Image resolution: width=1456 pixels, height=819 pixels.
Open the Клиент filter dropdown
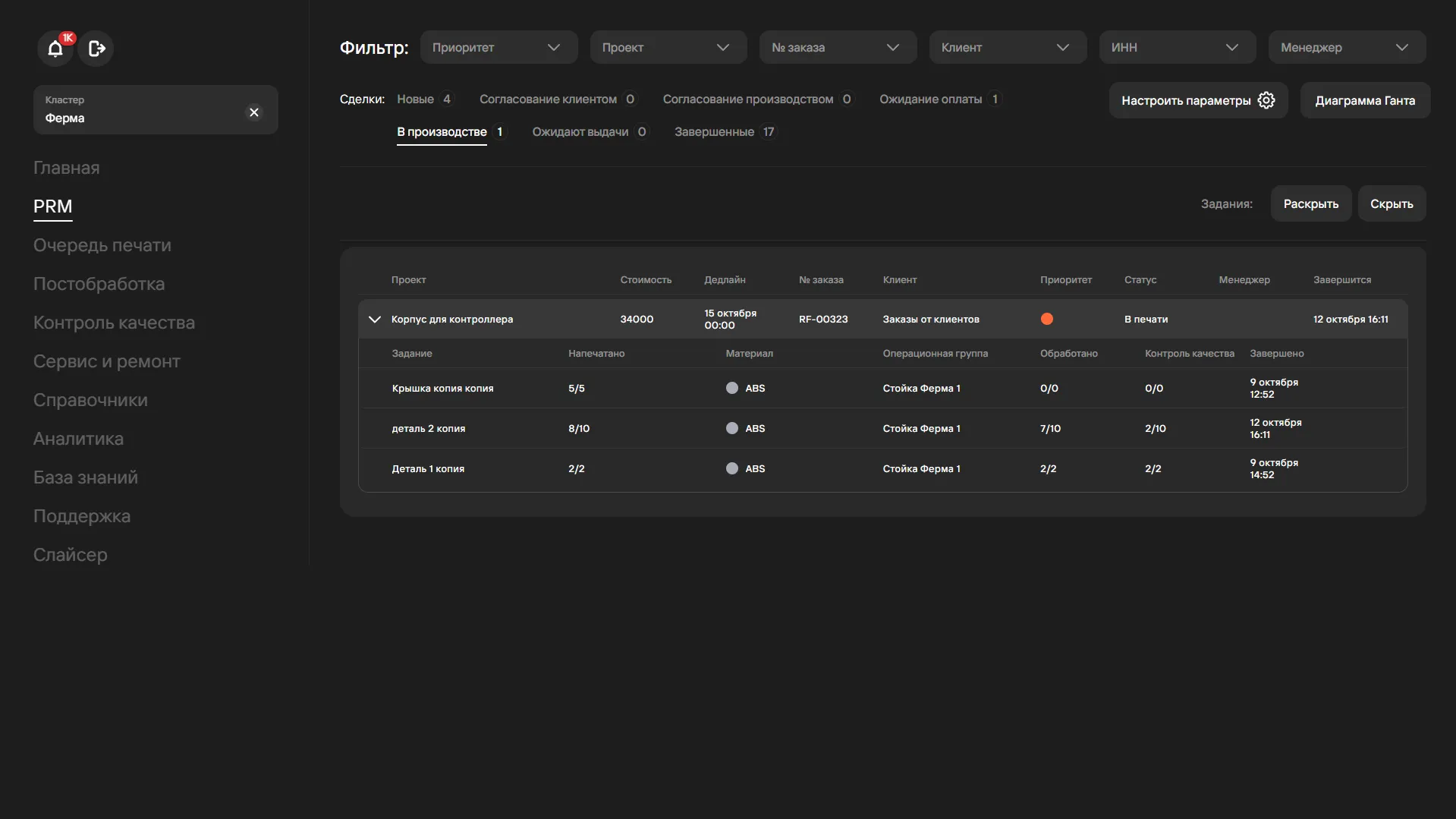click(1007, 48)
